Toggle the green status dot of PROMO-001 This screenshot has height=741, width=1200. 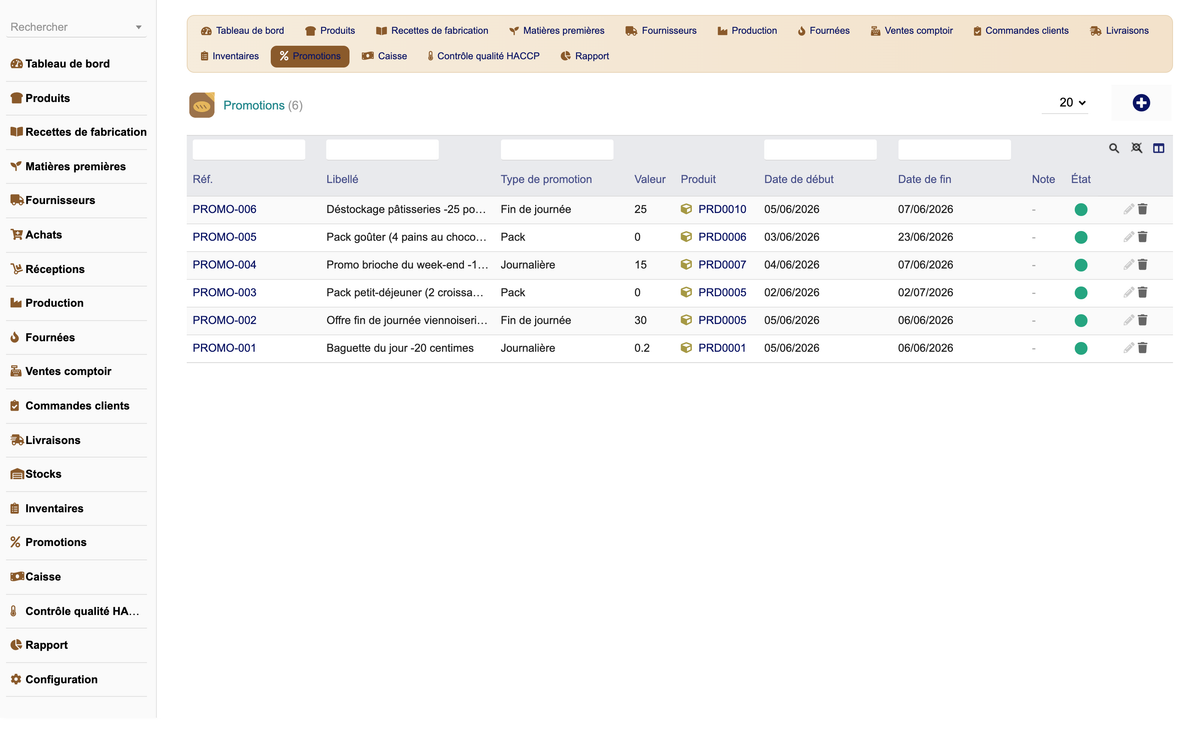(x=1081, y=349)
